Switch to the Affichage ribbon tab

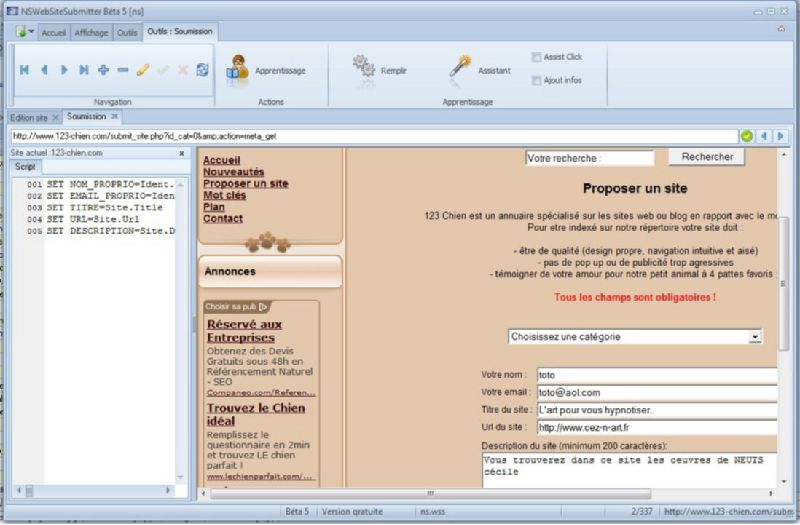tap(91, 32)
